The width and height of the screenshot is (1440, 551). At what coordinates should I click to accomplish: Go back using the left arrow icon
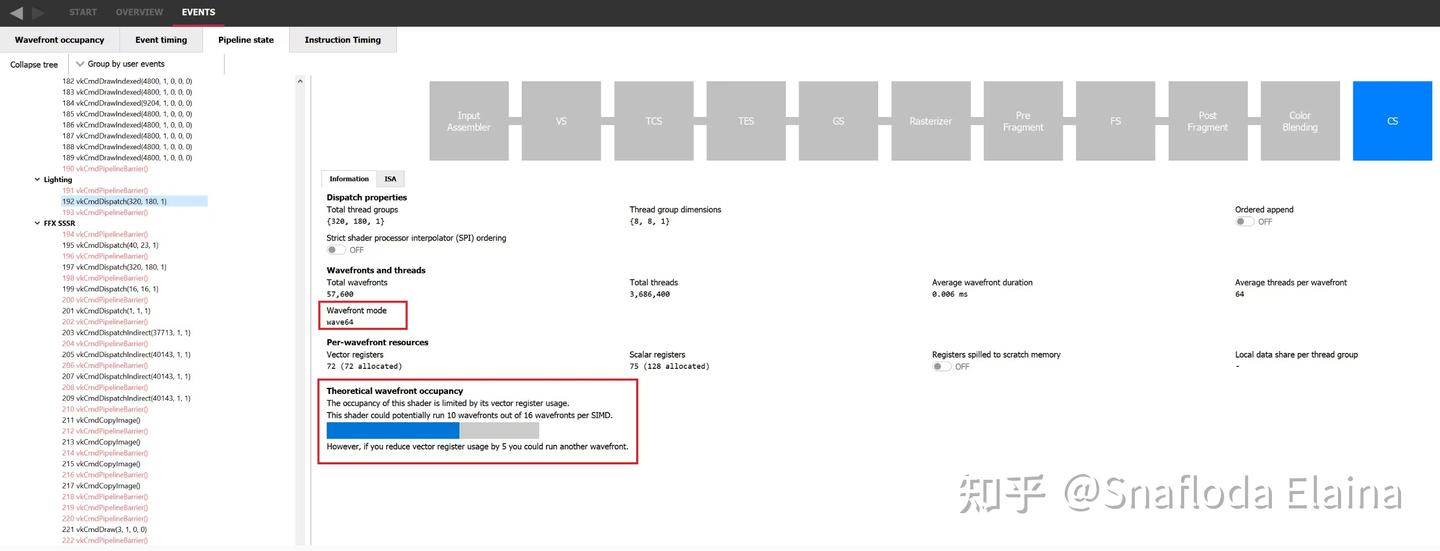[16, 13]
